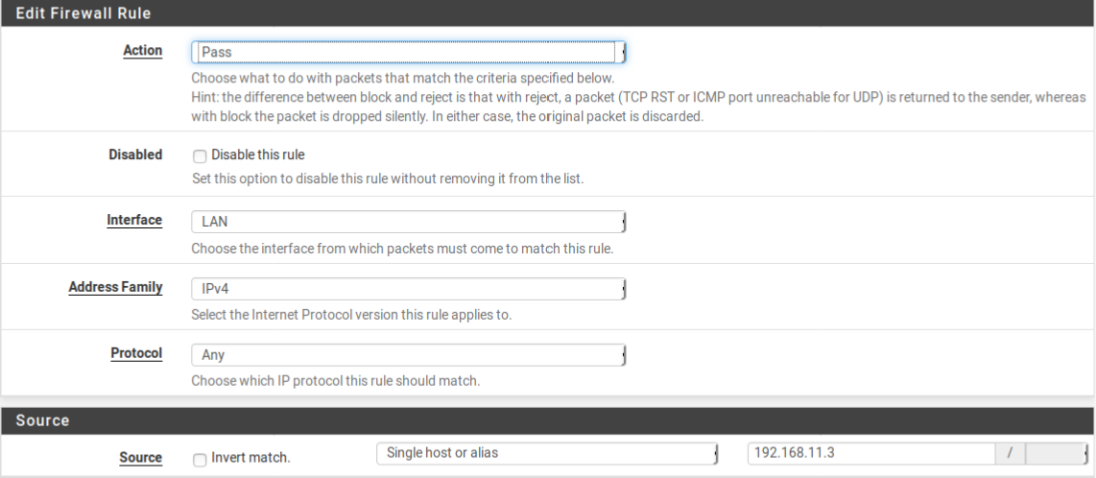The height and width of the screenshot is (478, 1096).
Task: Click the underlined Protocol label
Action: pyautogui.click(x=136, y=353)
